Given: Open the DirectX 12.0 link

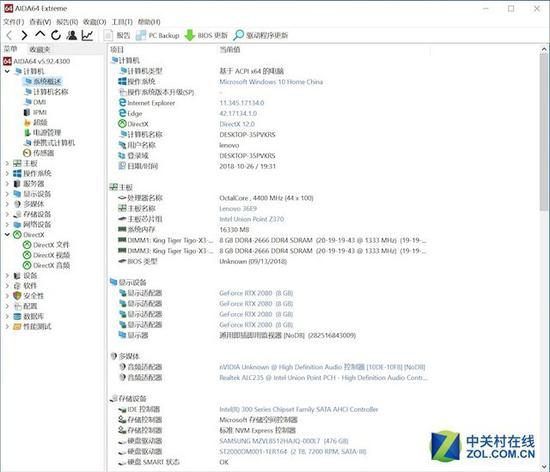Looking at the screenshot, I should (237, 124).
